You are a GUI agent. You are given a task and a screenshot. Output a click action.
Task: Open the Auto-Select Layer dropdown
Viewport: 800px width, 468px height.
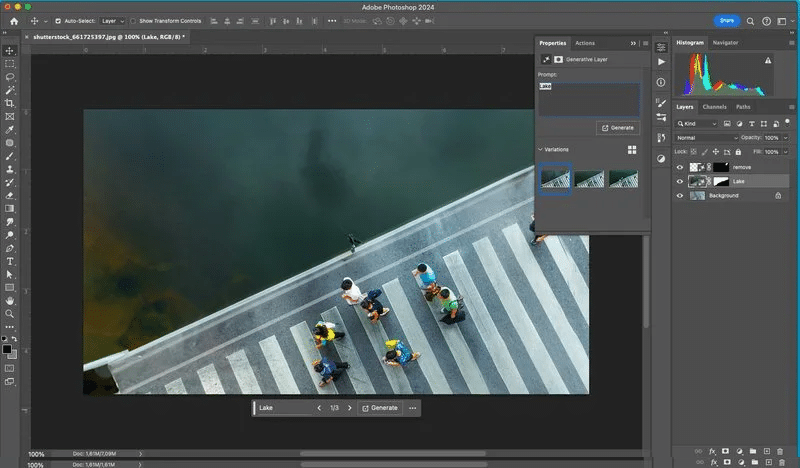click(x=112, y=20)
